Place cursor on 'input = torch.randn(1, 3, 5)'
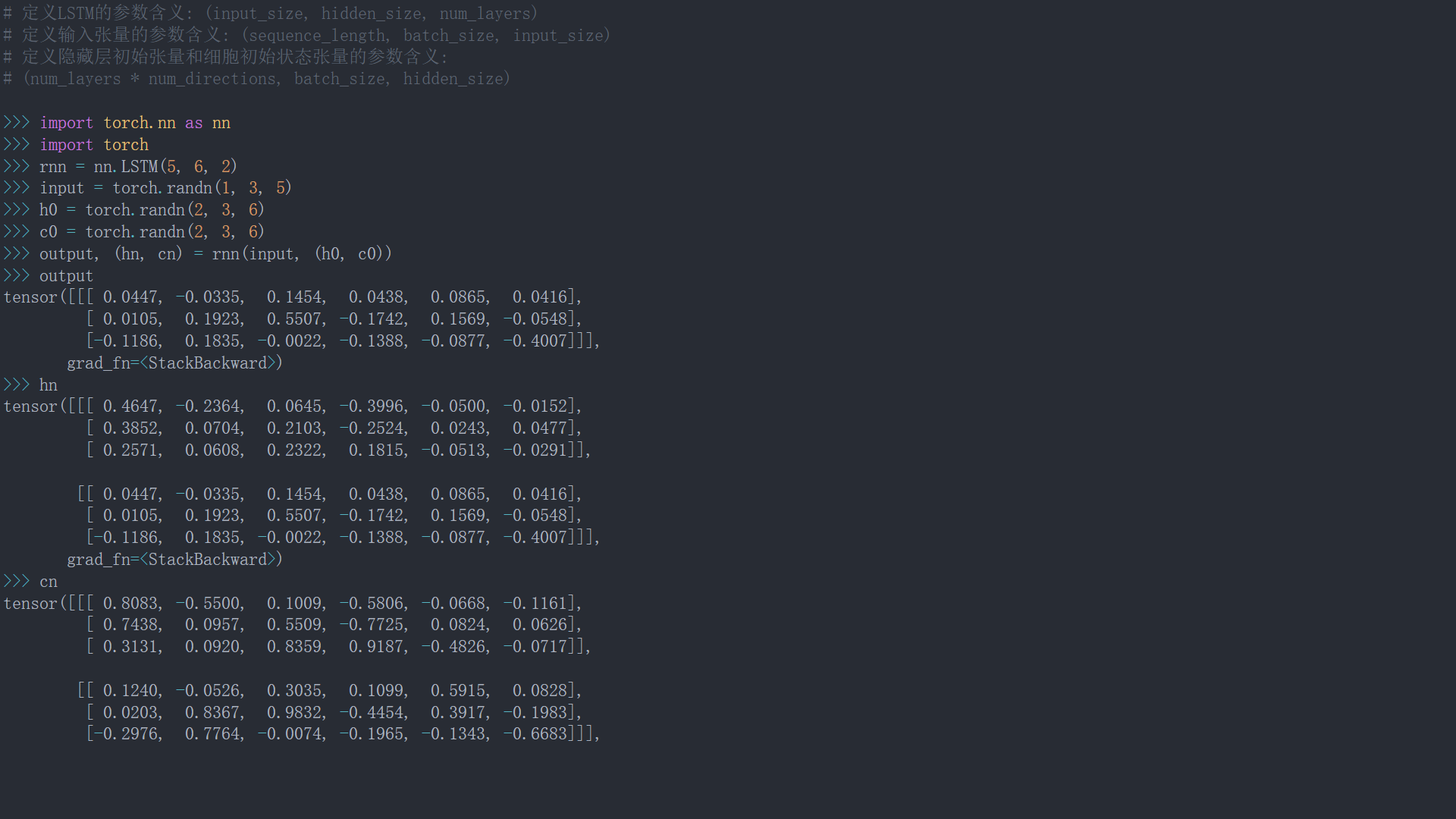 click(x=165, y=188)
